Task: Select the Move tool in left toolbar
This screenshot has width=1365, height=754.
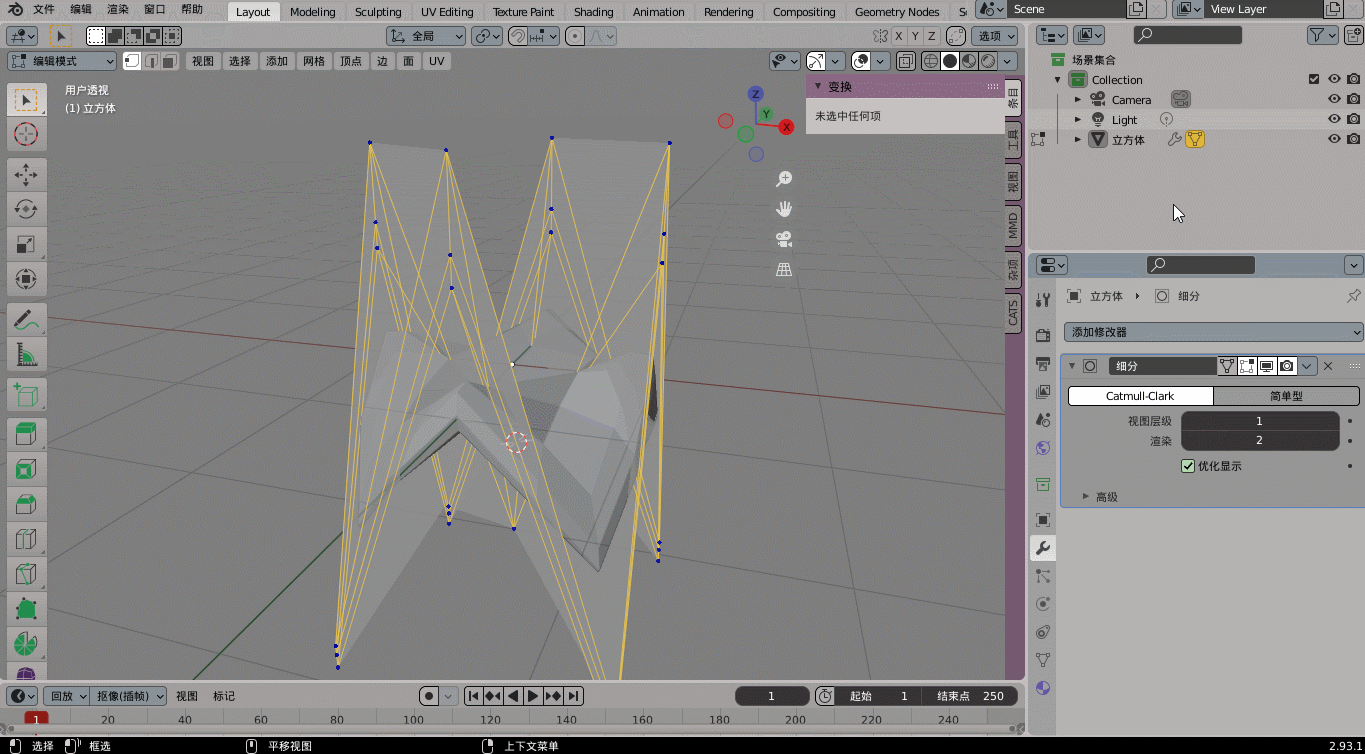Action: click(x=26, y=174)
